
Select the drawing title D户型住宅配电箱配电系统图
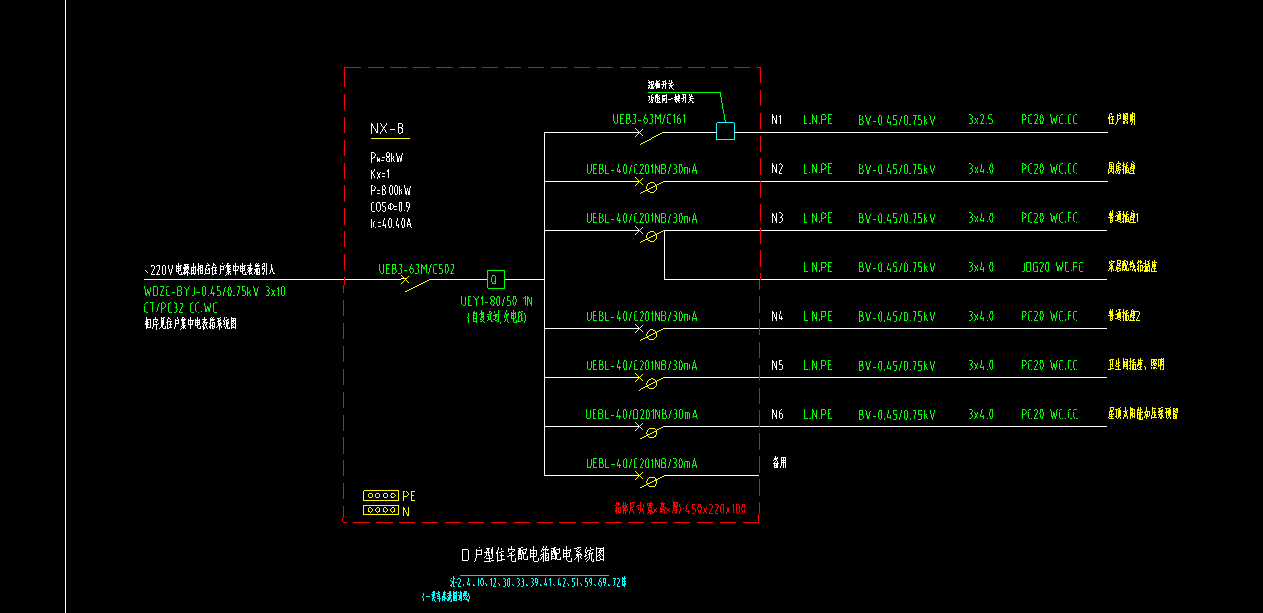tap(533, 554)
